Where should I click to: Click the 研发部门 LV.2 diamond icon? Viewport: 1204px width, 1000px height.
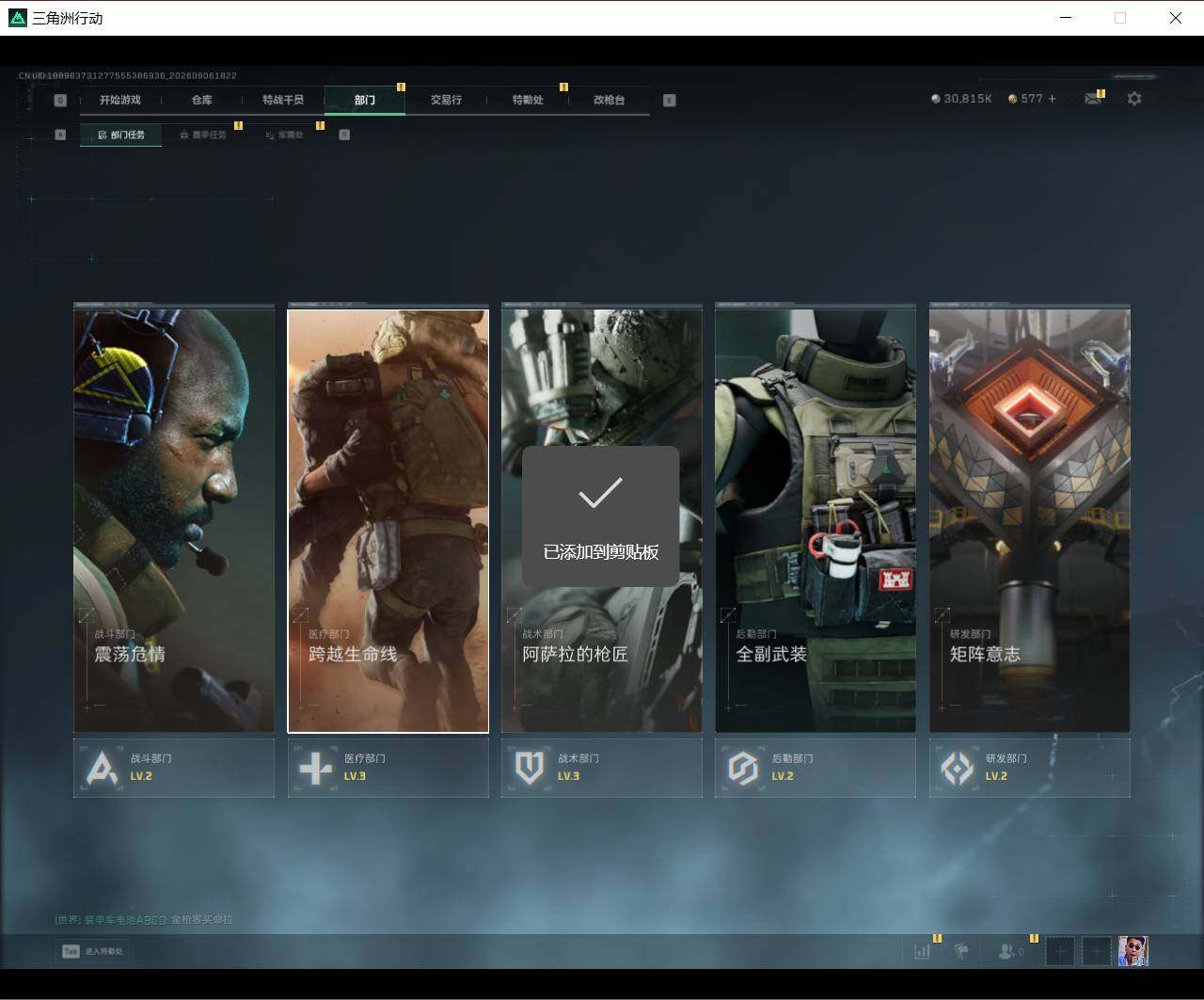958,768
